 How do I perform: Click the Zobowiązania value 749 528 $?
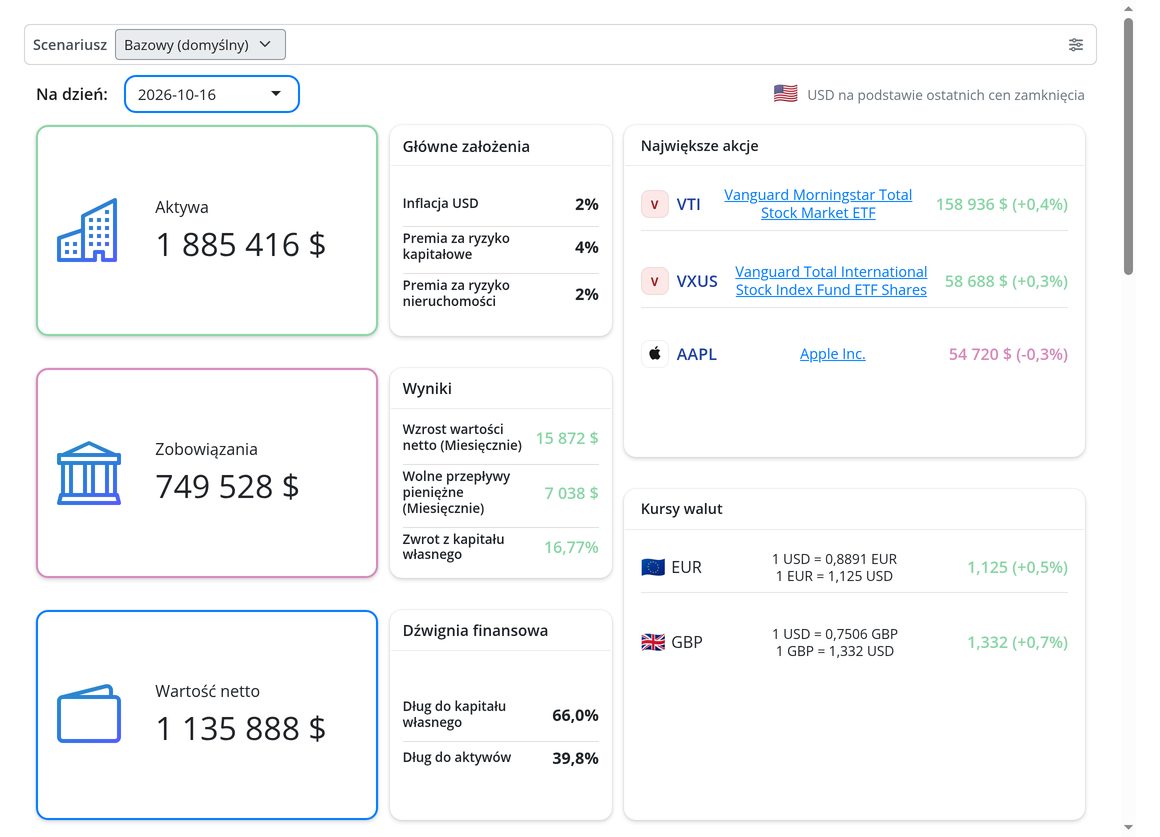[227, 487]
